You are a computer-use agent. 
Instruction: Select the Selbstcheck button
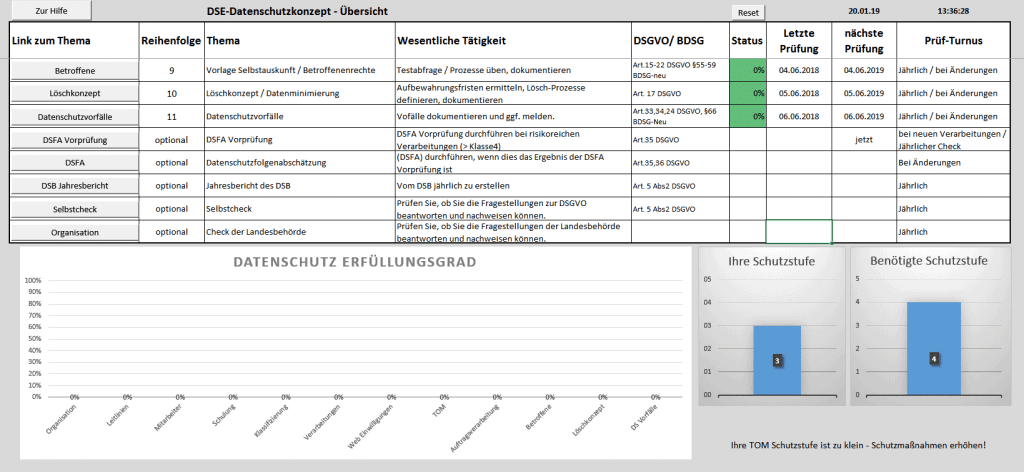(73, 209)
